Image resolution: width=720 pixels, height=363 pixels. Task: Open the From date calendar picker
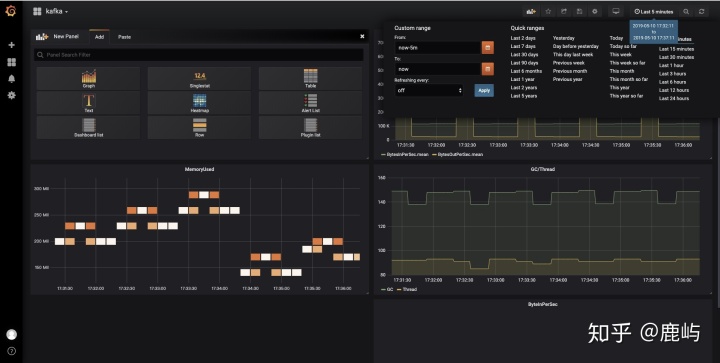(x=488, y=47)
